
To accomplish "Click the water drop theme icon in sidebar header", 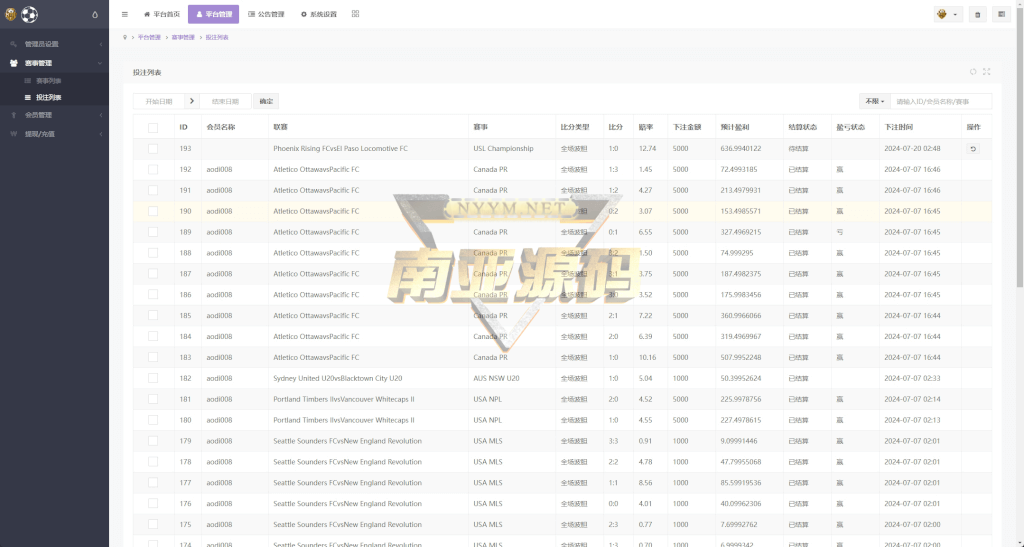I will tap(95, 15).
